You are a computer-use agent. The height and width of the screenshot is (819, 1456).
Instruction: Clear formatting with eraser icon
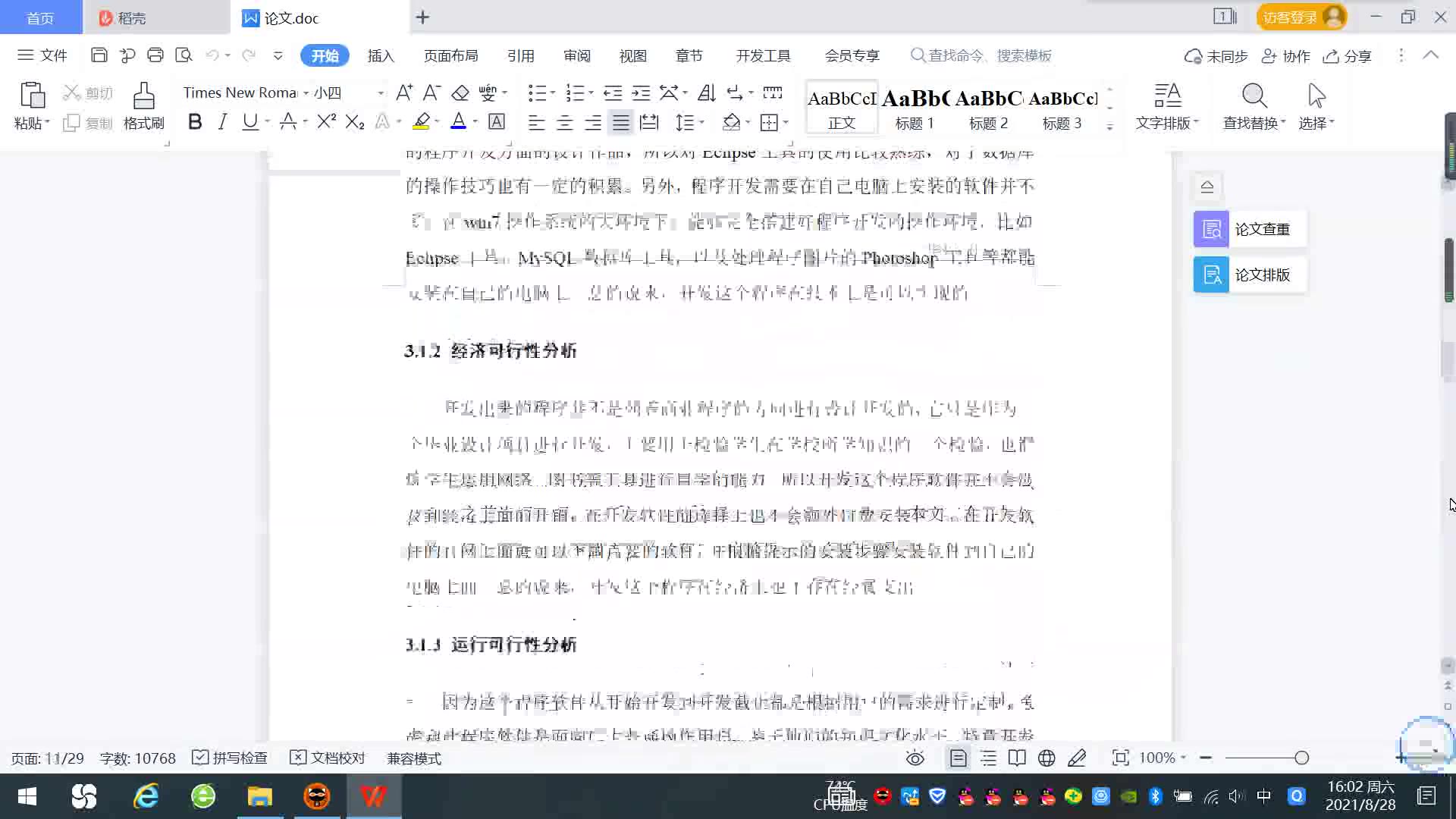tap(460, 93)
